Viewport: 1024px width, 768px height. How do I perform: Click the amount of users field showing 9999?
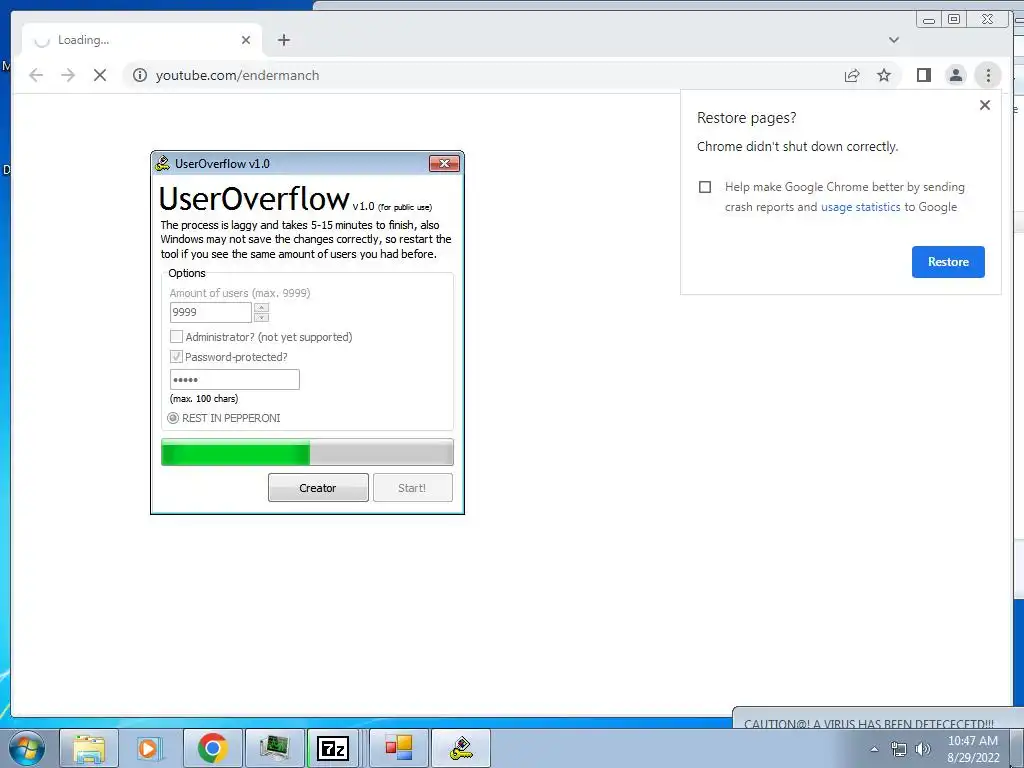[x=210, y=312]
